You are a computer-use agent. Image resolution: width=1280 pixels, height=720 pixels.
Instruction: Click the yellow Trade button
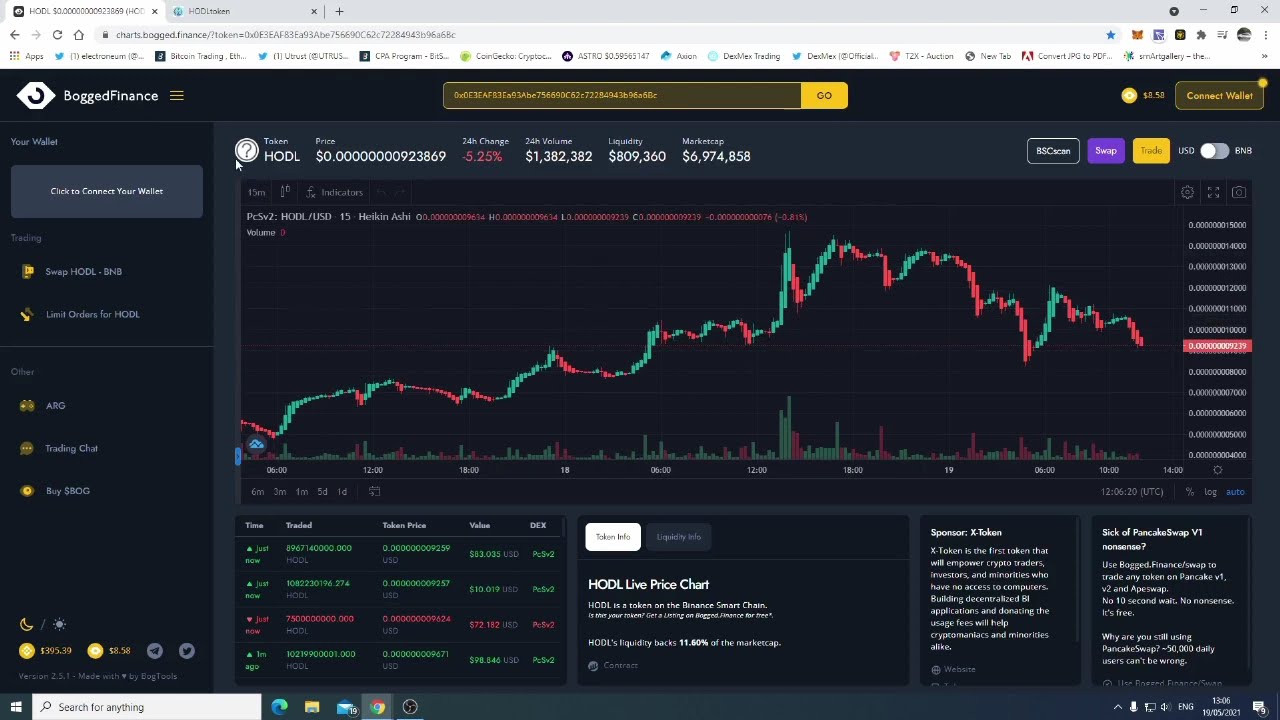tap(1151, 151)
